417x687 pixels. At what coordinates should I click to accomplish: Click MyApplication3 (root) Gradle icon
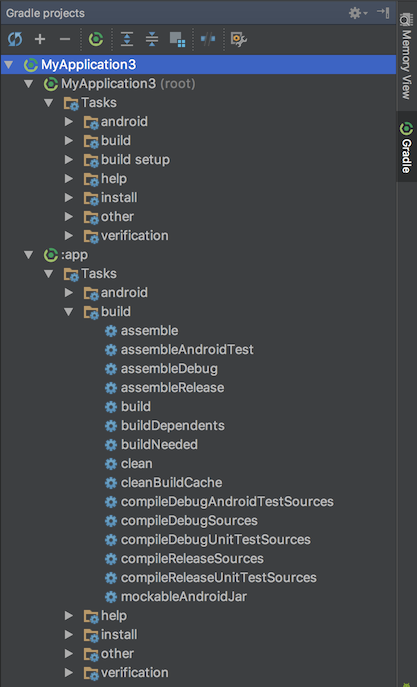pos(51,83)
